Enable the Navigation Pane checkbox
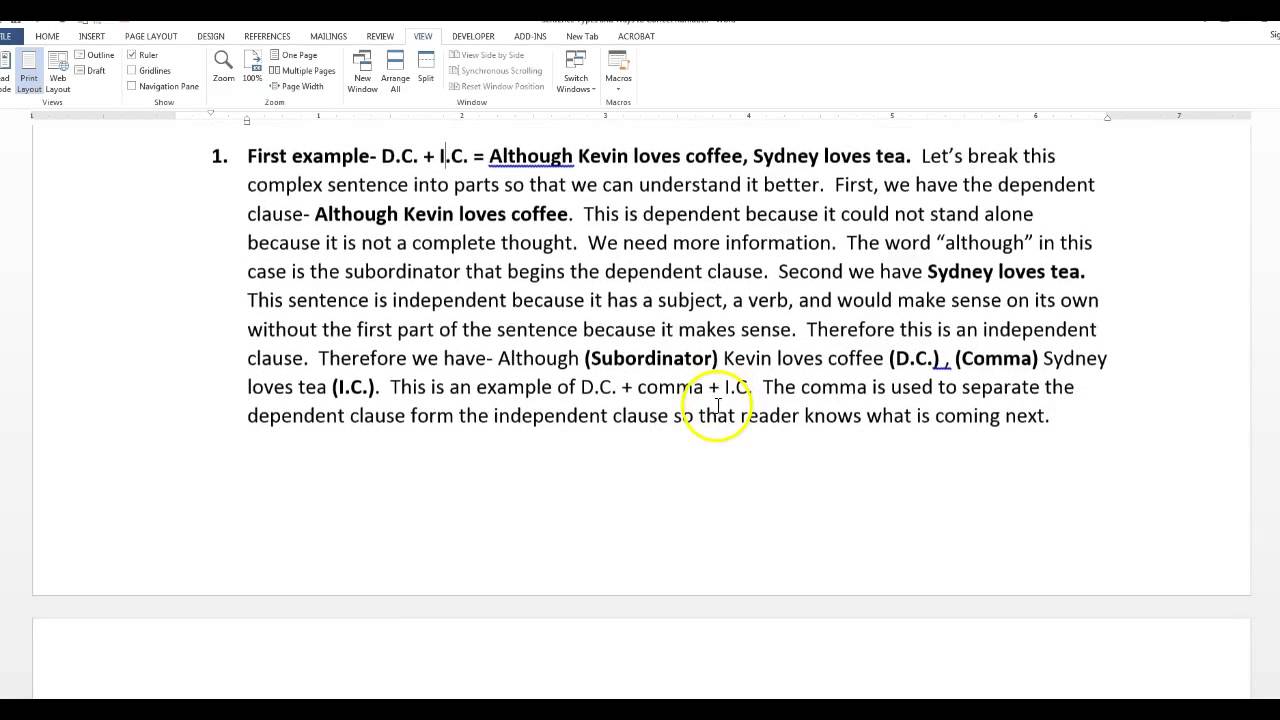 131,86
